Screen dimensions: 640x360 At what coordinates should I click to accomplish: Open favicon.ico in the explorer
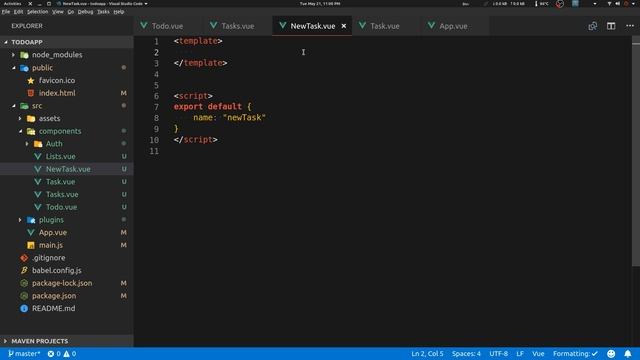(57, 80)
